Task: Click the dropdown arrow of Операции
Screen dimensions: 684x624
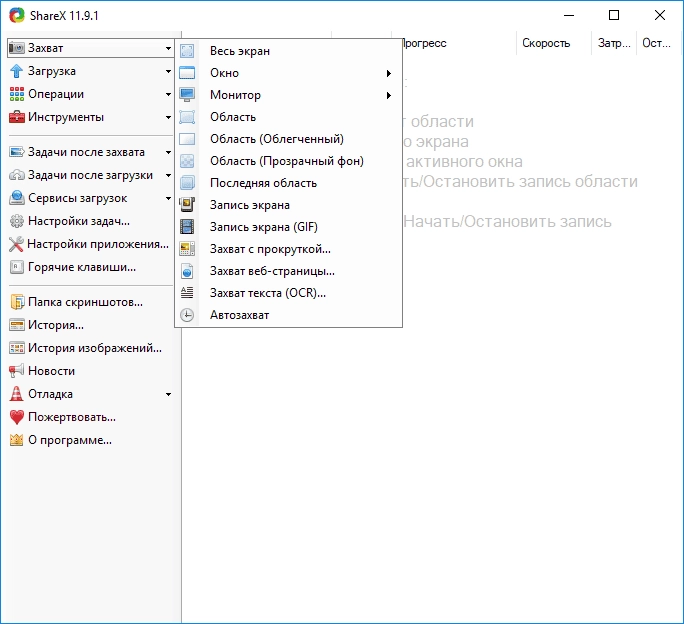Action: click(x=168, y=94)
